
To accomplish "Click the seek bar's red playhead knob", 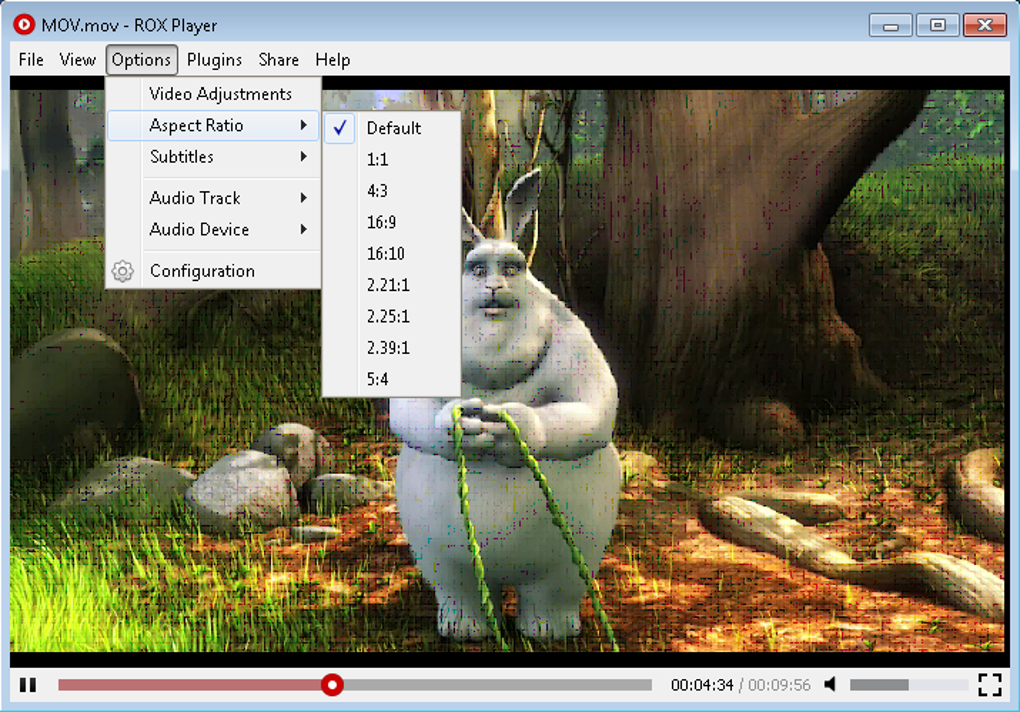I will (x=332, y=685).
